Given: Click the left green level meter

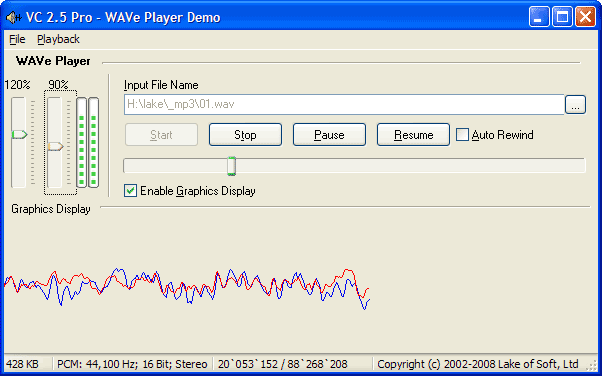Looking at the screenshot, I should click(81, 142).
